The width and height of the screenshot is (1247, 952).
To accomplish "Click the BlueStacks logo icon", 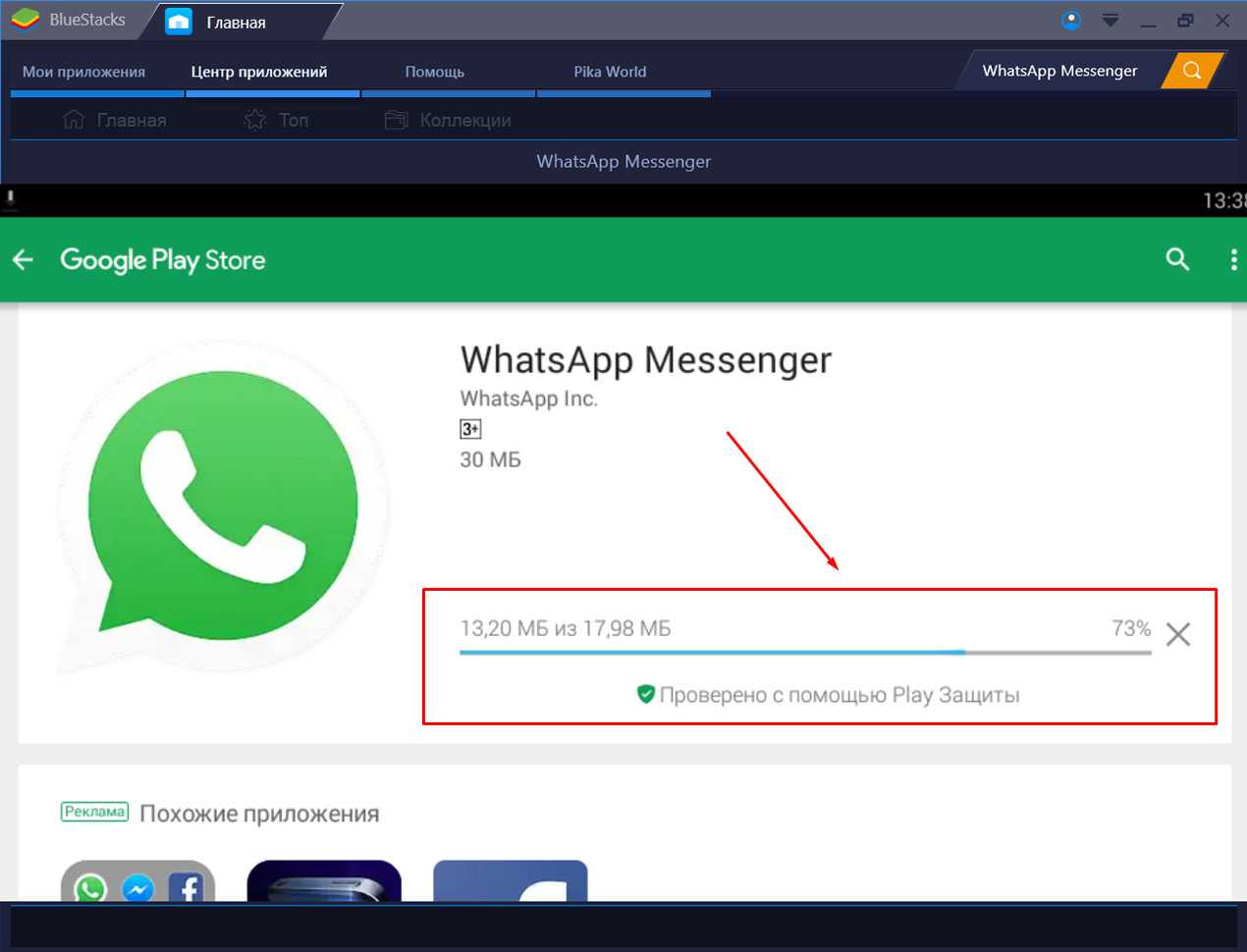I will coord(25,20).
